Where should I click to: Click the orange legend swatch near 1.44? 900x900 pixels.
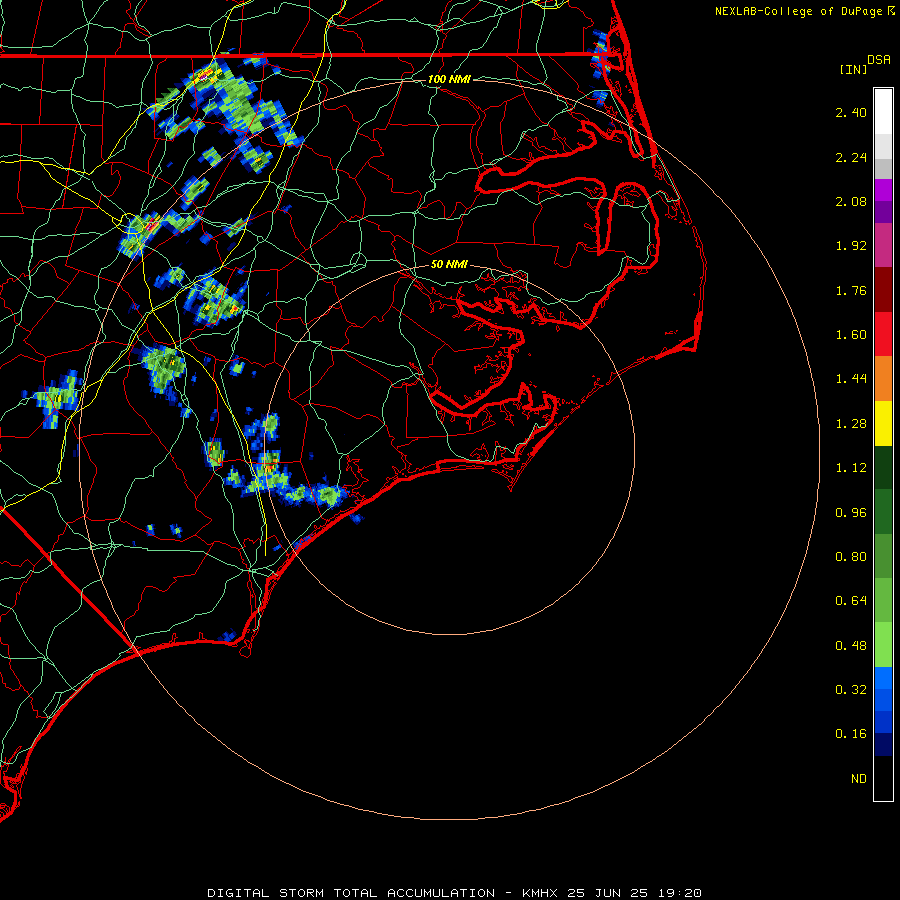click(883, 379)
